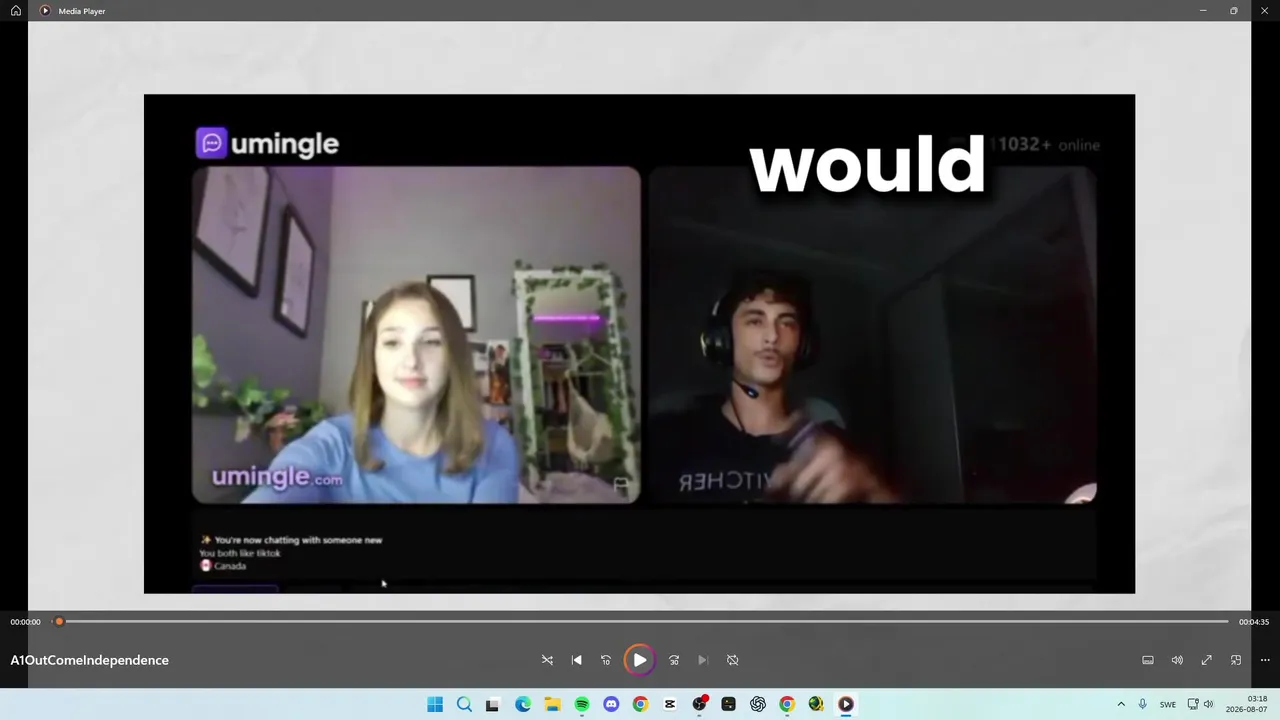Viewport: 1280px width, 720px height.
Task: Open ChatGPT from the taskbar
Action: 758,704
